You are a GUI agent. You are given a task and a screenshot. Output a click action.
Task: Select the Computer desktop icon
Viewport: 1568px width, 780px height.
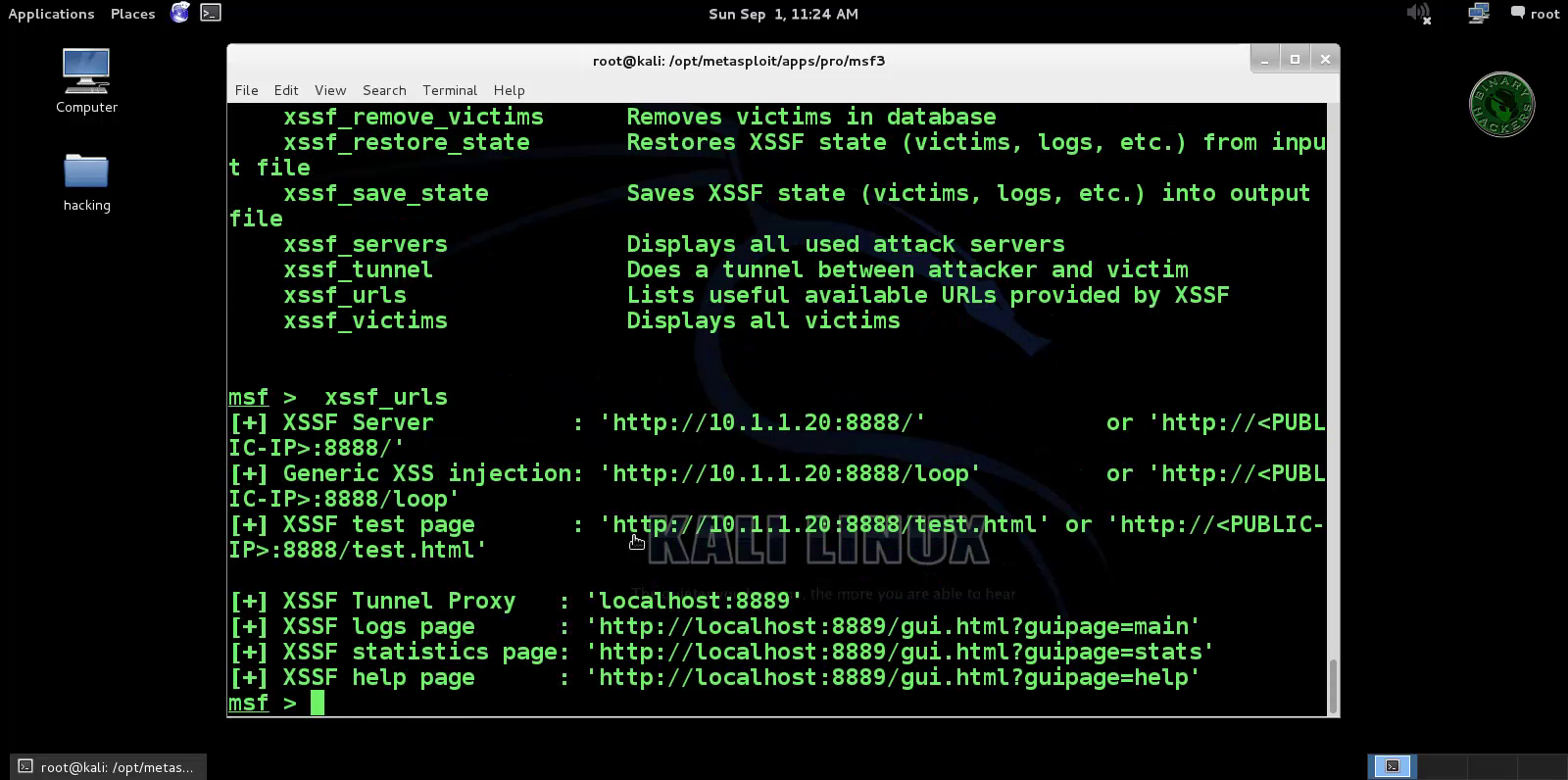(86, 81)
